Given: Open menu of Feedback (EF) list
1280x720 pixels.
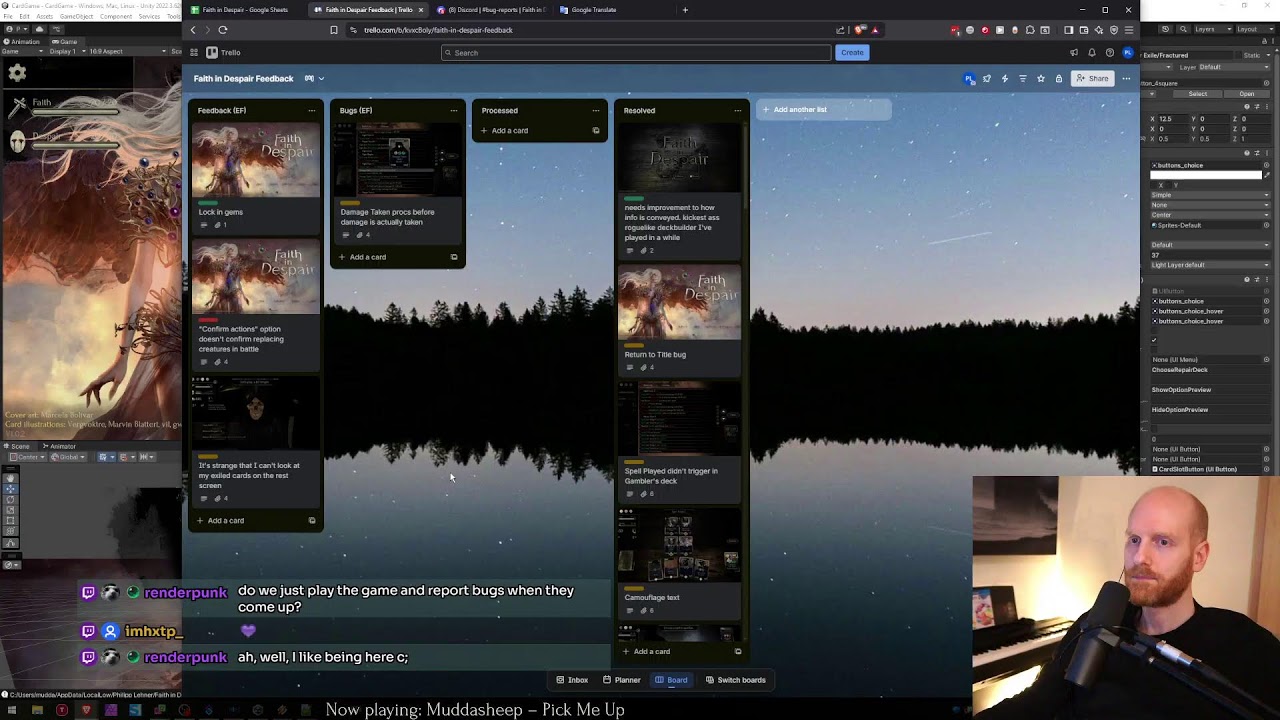Looking at the screenshot, I should coord(312,110).
